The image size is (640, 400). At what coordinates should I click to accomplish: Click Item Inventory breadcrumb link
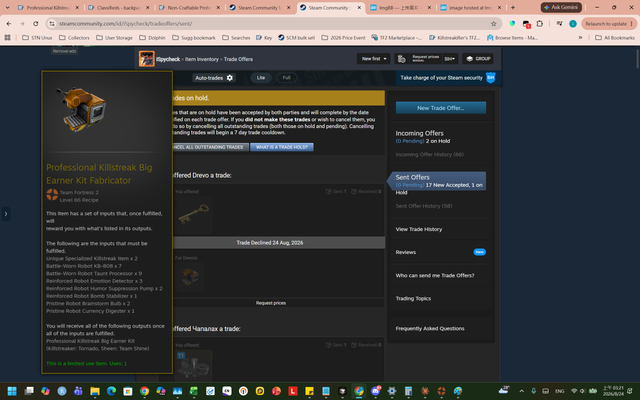pos(202,59)
